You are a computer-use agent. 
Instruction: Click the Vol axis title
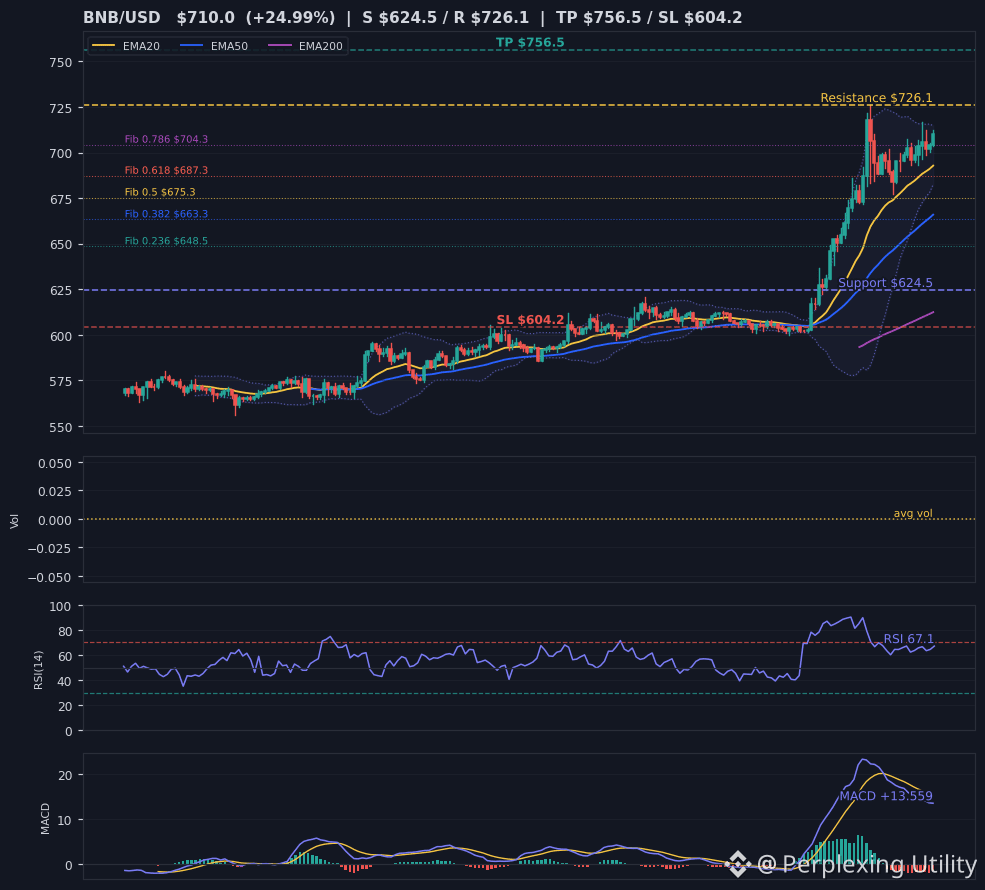coord(14,521)
